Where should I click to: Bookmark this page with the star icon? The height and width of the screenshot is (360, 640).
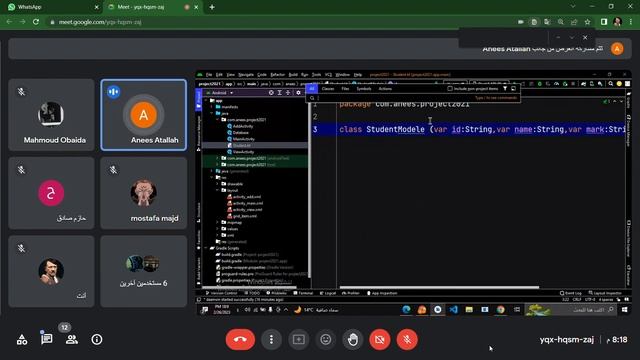coord(587,22)
